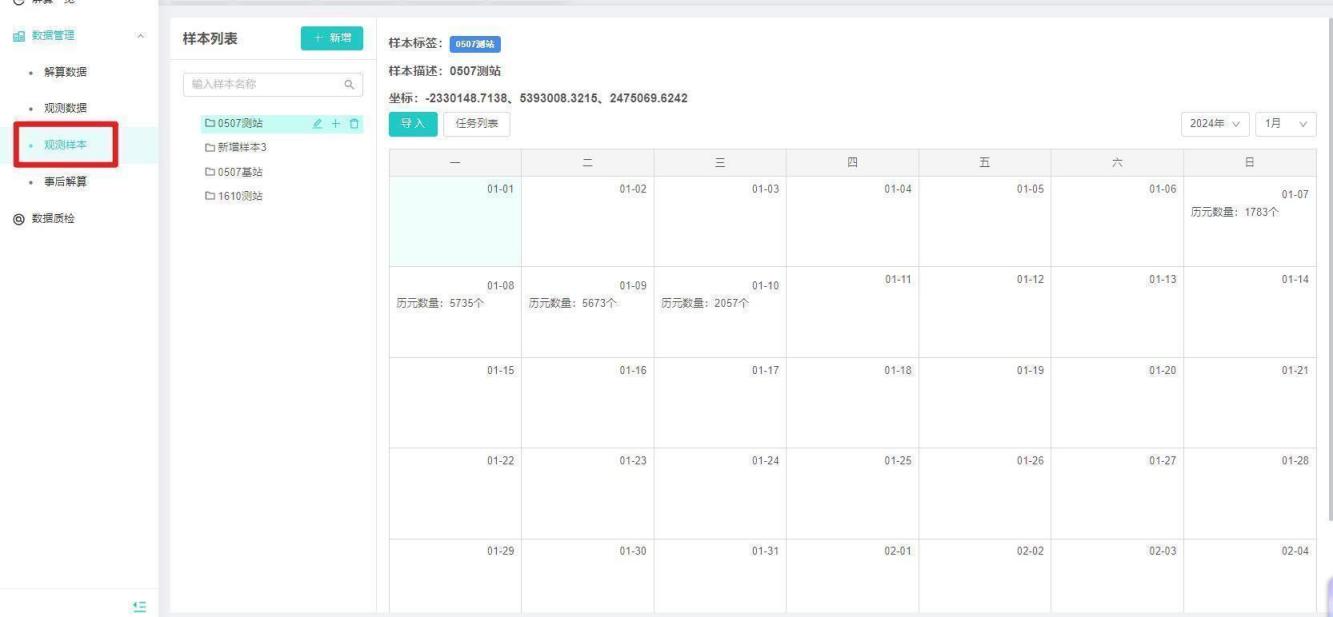Click the plus icon beside 0507测站
Image resolution: width=1333 pixels, height=617 pixels.
(336, 124)
